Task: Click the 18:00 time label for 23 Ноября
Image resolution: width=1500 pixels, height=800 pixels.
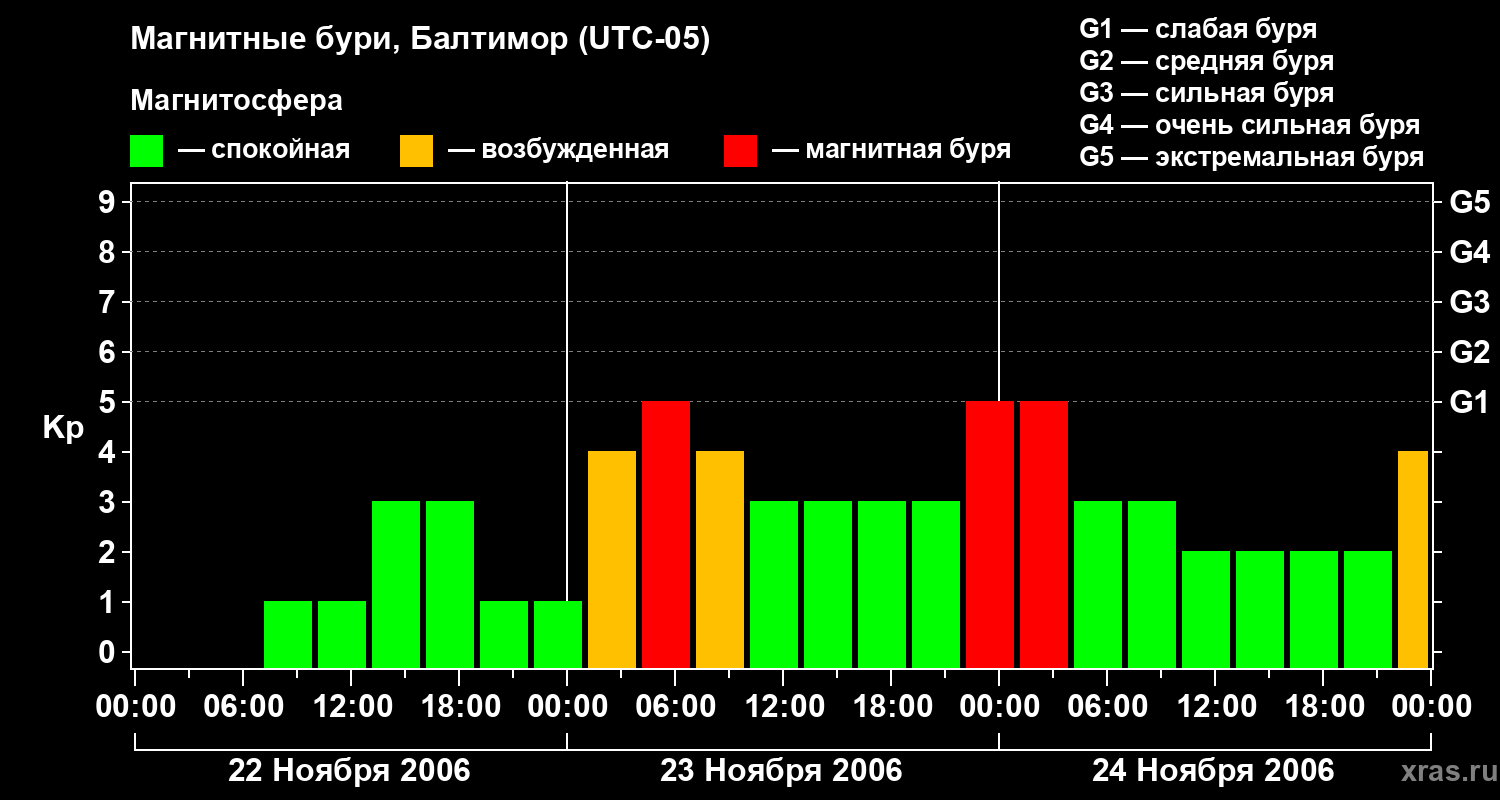Action: click(x=891, y=707)
